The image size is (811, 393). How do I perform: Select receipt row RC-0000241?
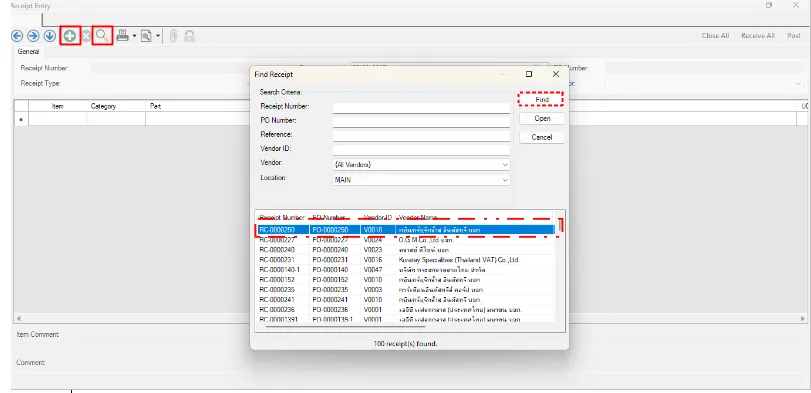pos(405,299)
